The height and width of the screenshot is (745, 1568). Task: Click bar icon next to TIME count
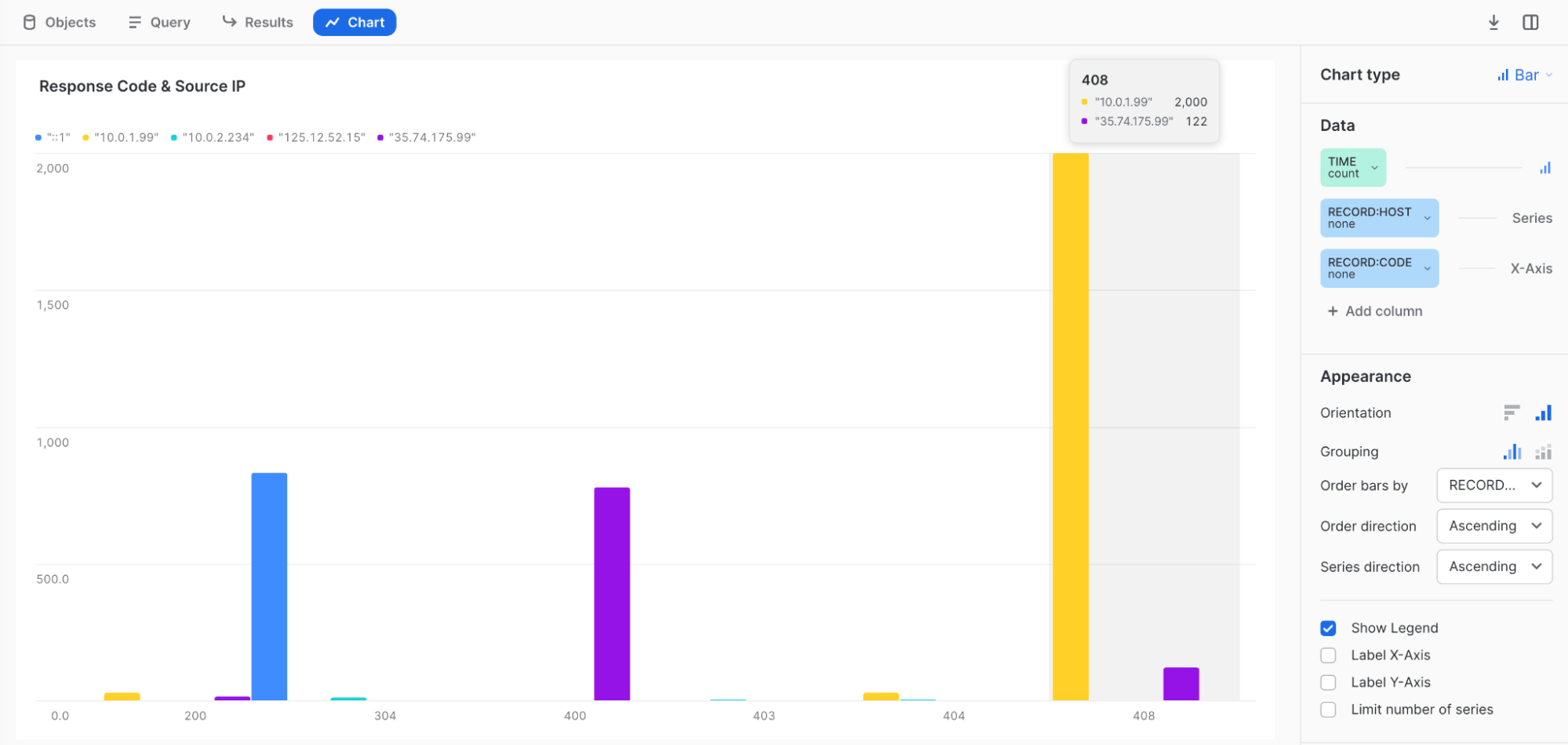click(x=1544, y=168)
